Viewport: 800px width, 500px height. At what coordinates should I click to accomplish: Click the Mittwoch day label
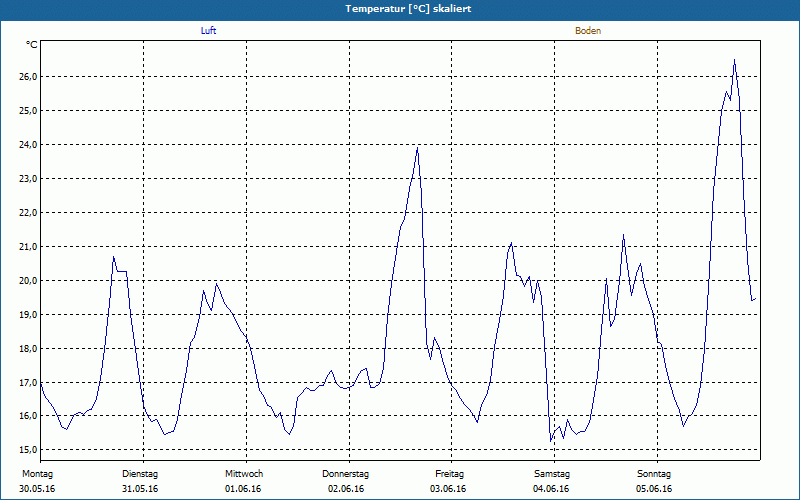click(244, 474)
